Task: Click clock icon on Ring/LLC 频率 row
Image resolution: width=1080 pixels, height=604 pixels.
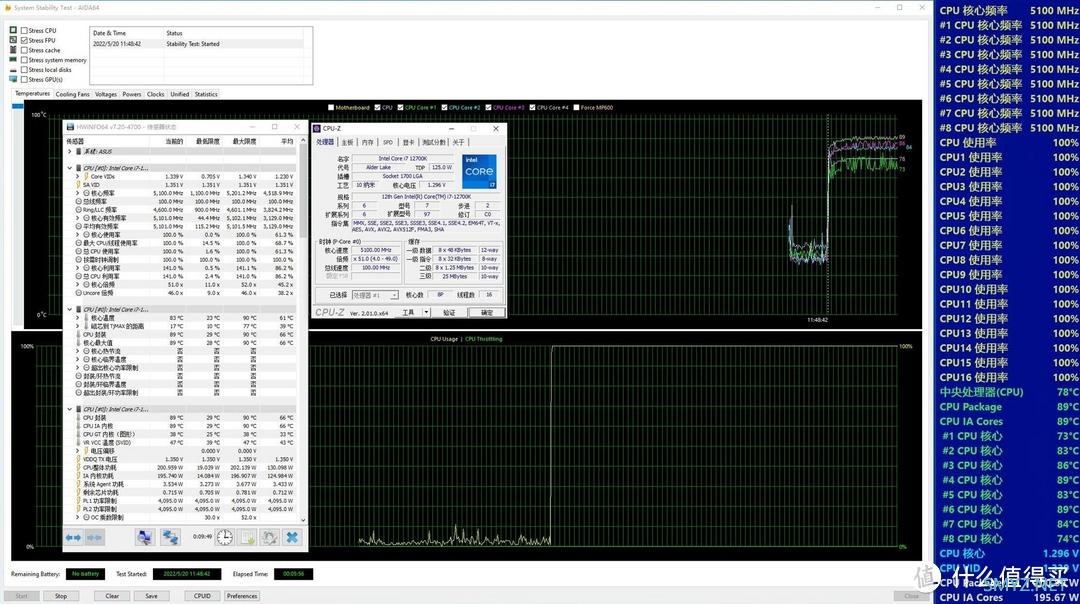Action: [79, 209]
